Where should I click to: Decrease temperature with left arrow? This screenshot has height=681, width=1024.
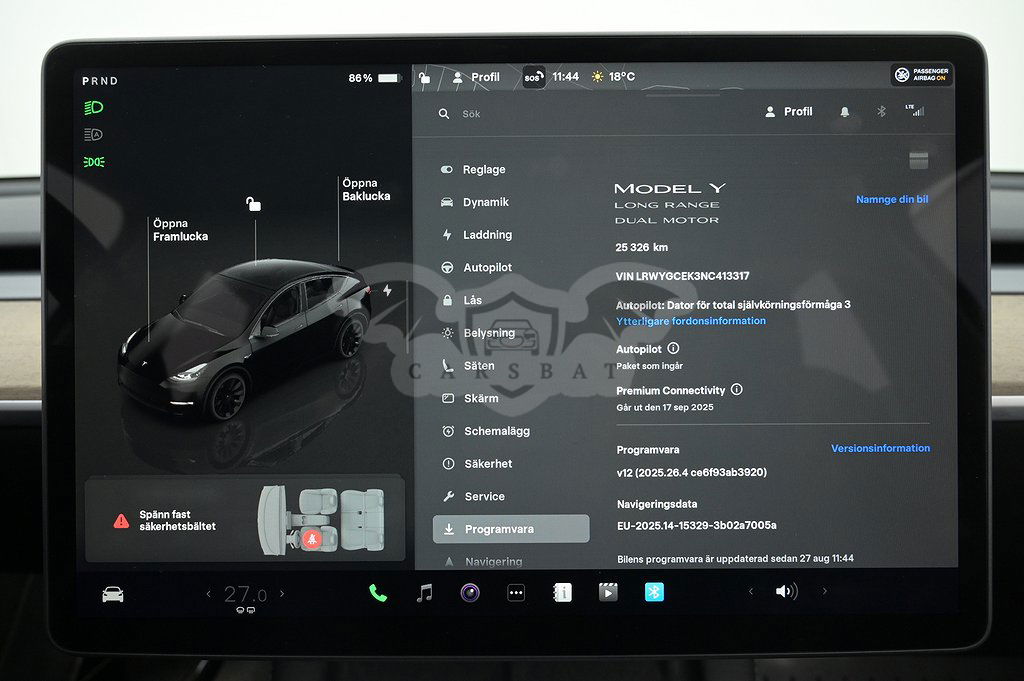209,594
